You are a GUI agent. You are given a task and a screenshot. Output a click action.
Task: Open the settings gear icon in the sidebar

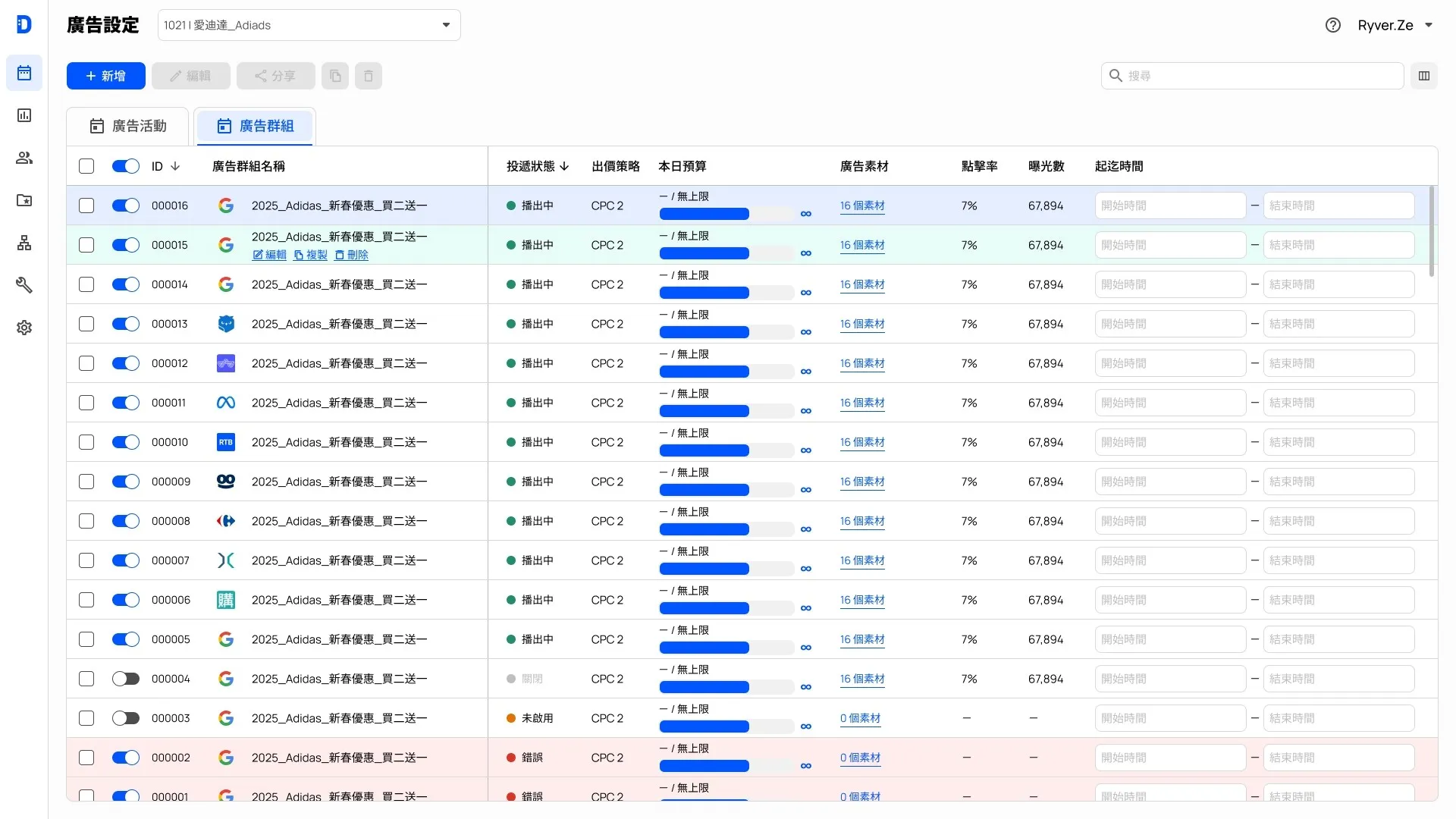pyautogui.click(x=24, y=328)
